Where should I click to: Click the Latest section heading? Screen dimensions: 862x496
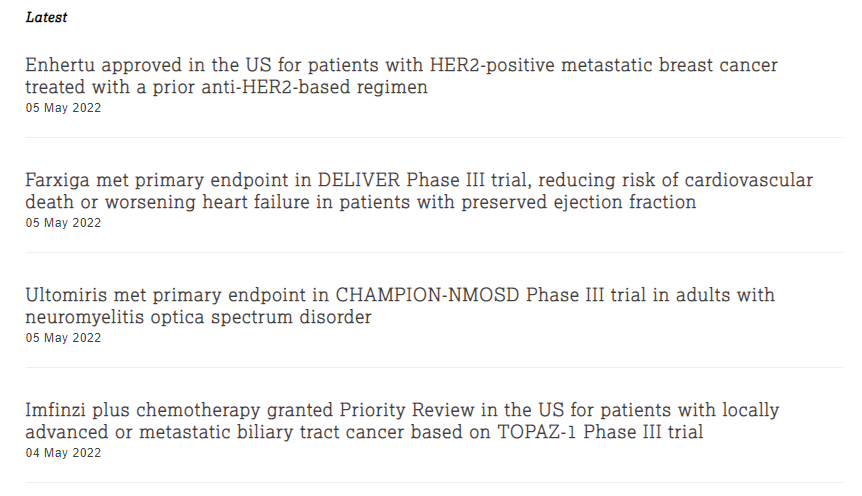click(46, 18)
